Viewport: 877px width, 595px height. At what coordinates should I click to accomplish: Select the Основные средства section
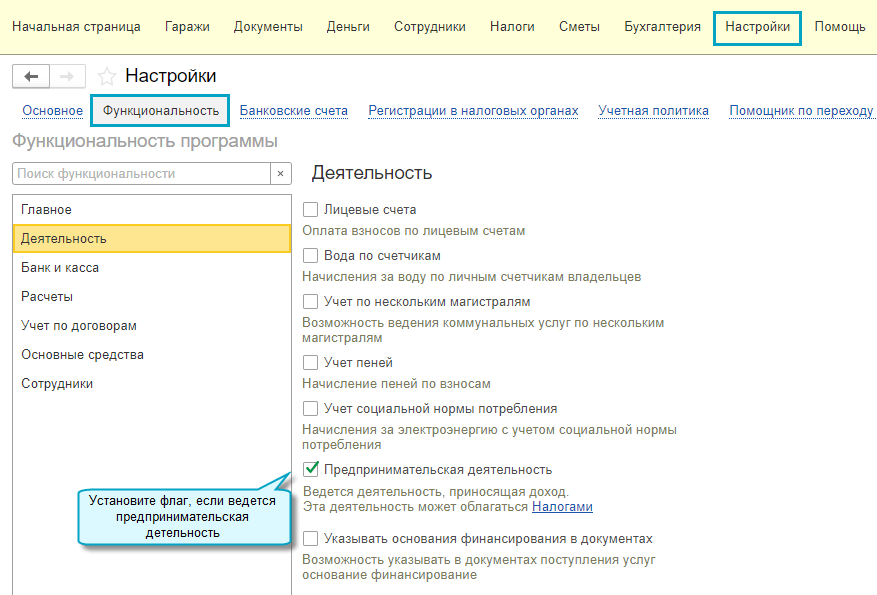152,355
